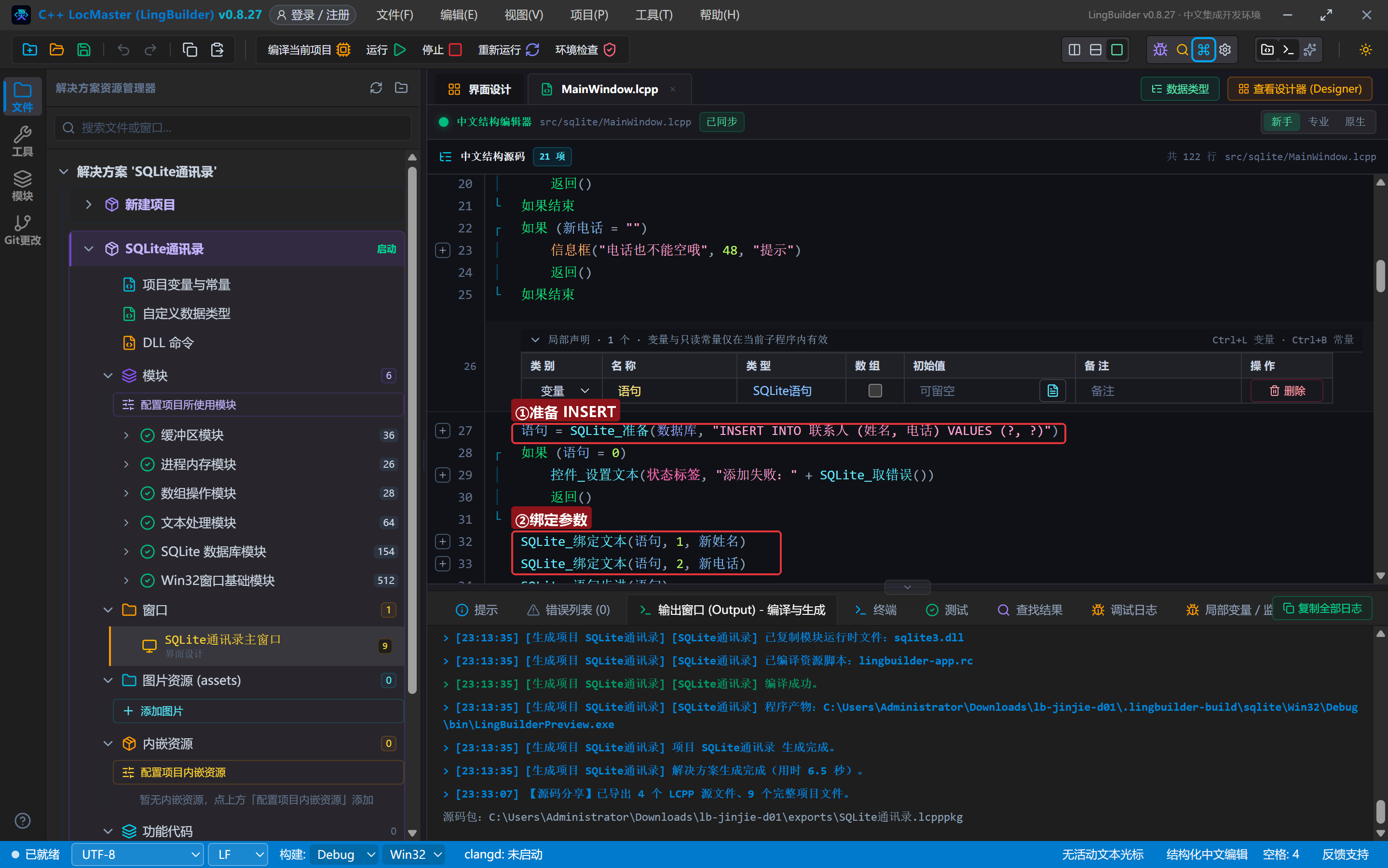Viewport: 1388px width, 868px height.
Task: Toggle the sun theme icon
Action: pyautogui.click(x=1366, y=50)
